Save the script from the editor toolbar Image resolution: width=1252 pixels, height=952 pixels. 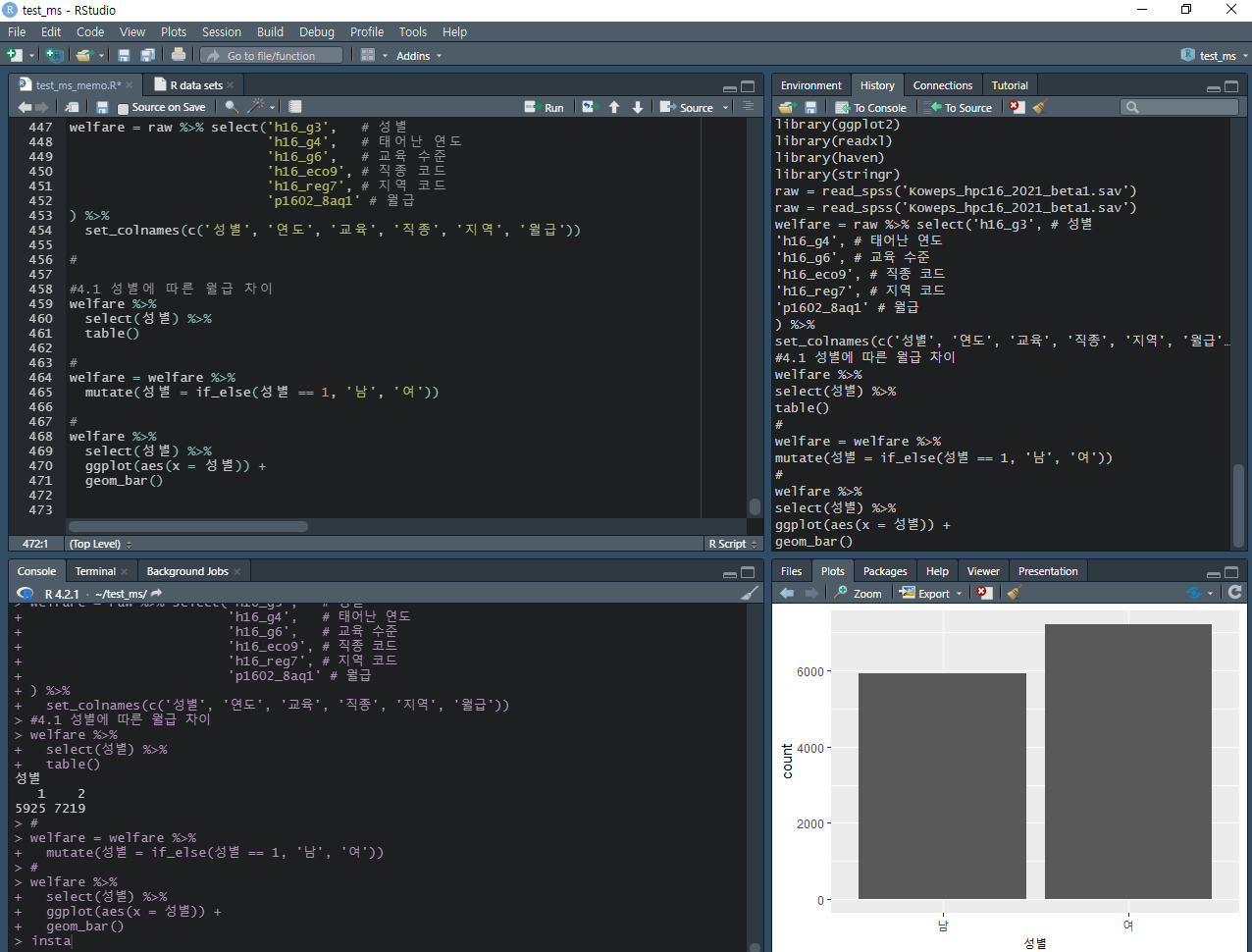(102, 107)
